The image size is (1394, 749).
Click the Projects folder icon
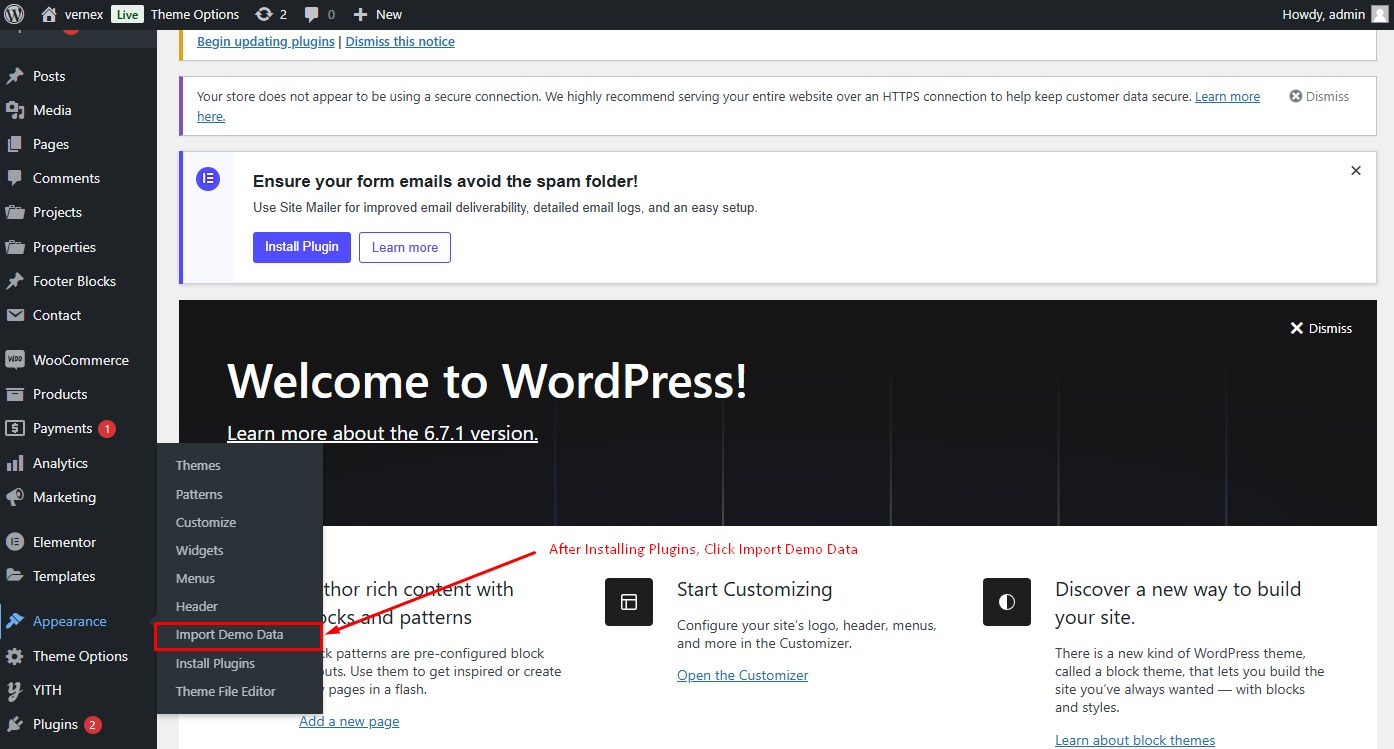tap(15, 212)
